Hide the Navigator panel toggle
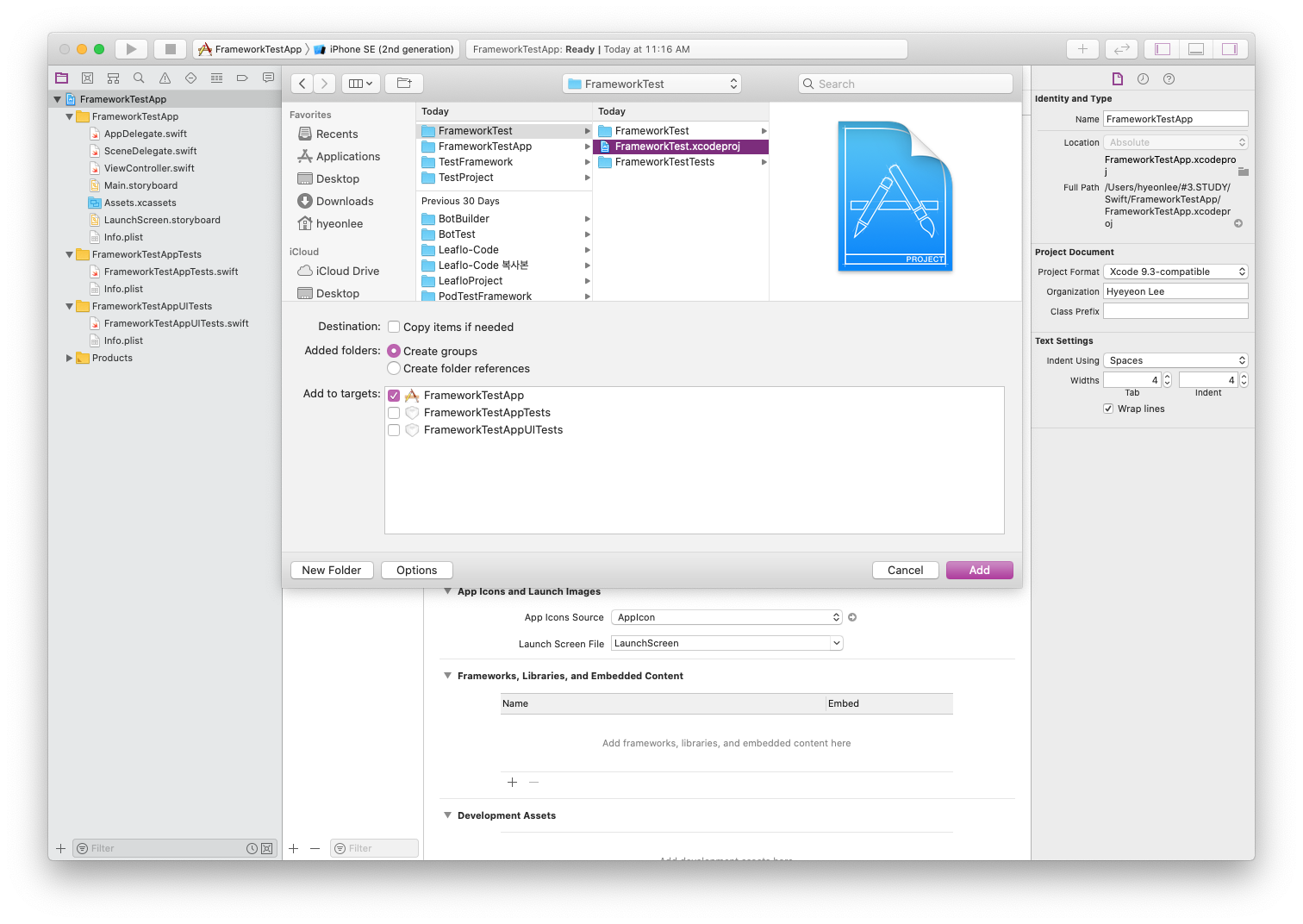1303x924 pixels. (x=1163, y=49)
